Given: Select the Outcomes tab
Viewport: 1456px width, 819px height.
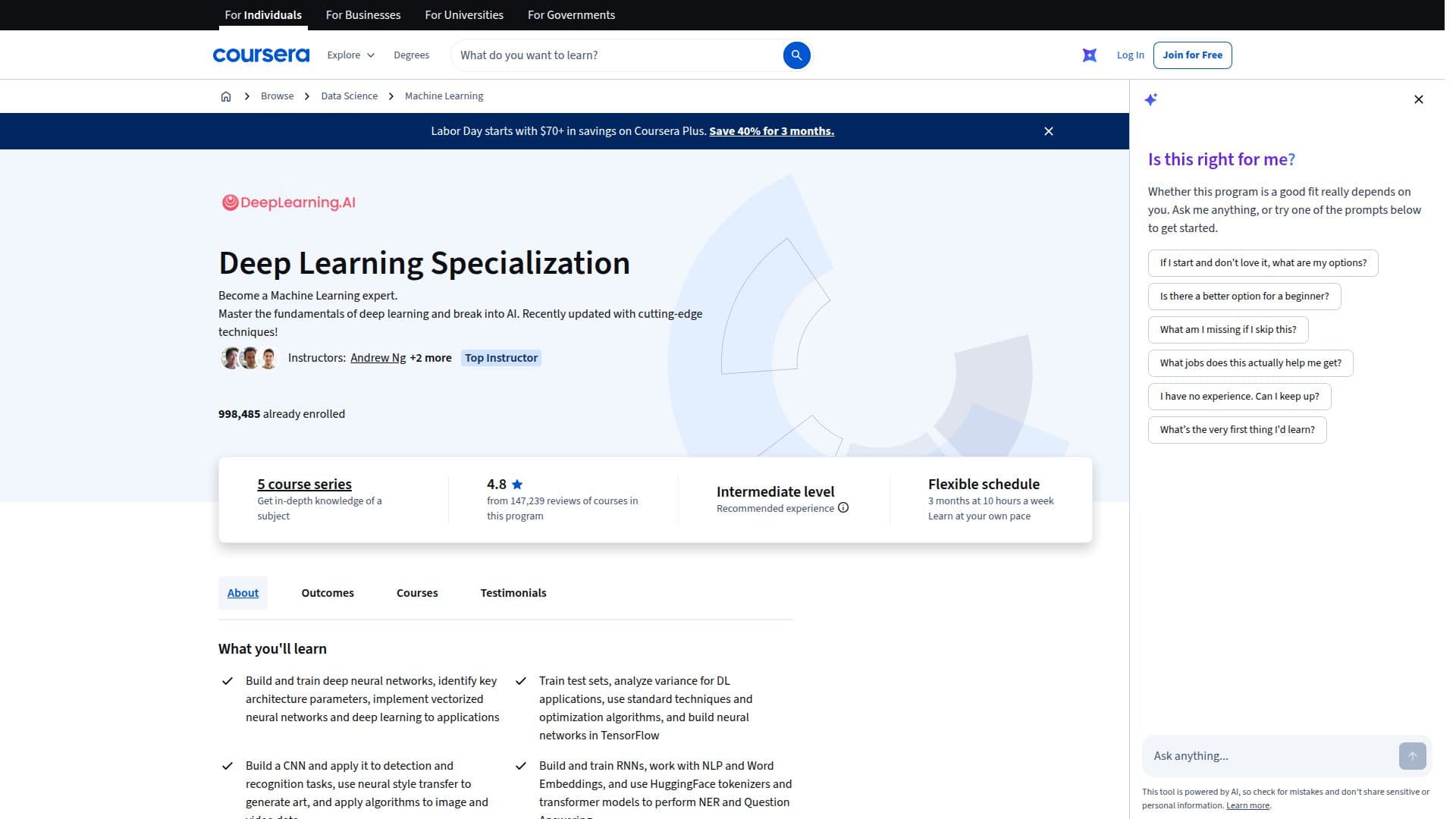Looking at the screenshot, I should [x=328, y=593].
